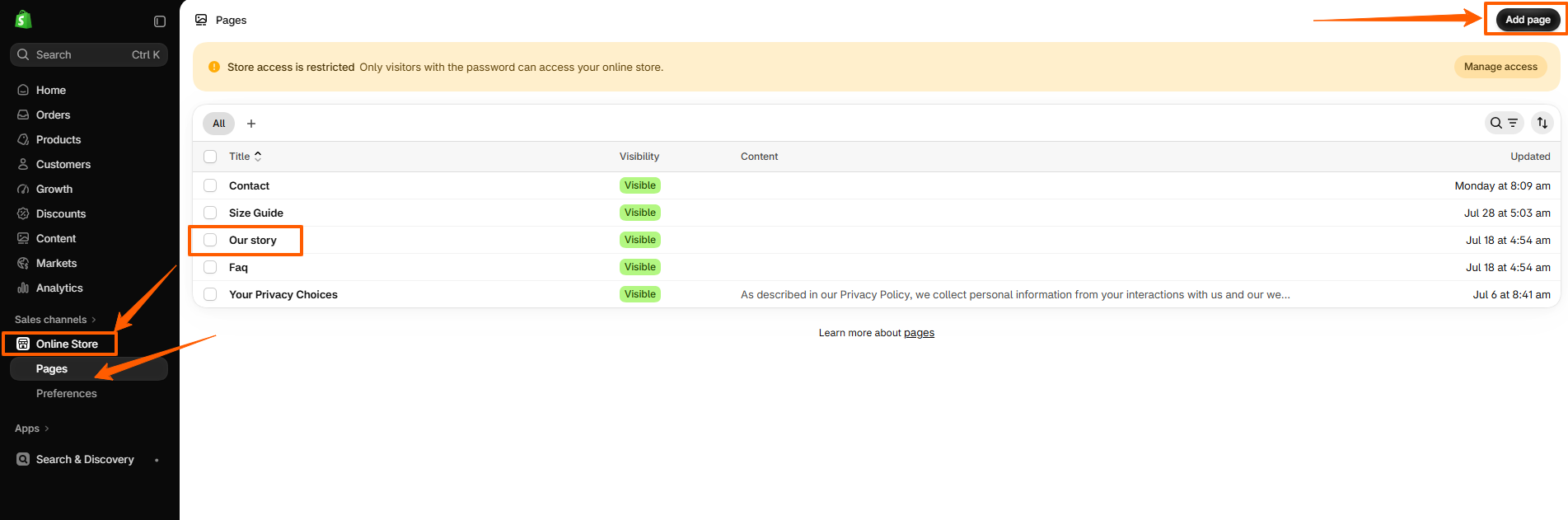Click the Products tag icon
The height and width of the screenshot is (520, 1568).
point(23,139)
